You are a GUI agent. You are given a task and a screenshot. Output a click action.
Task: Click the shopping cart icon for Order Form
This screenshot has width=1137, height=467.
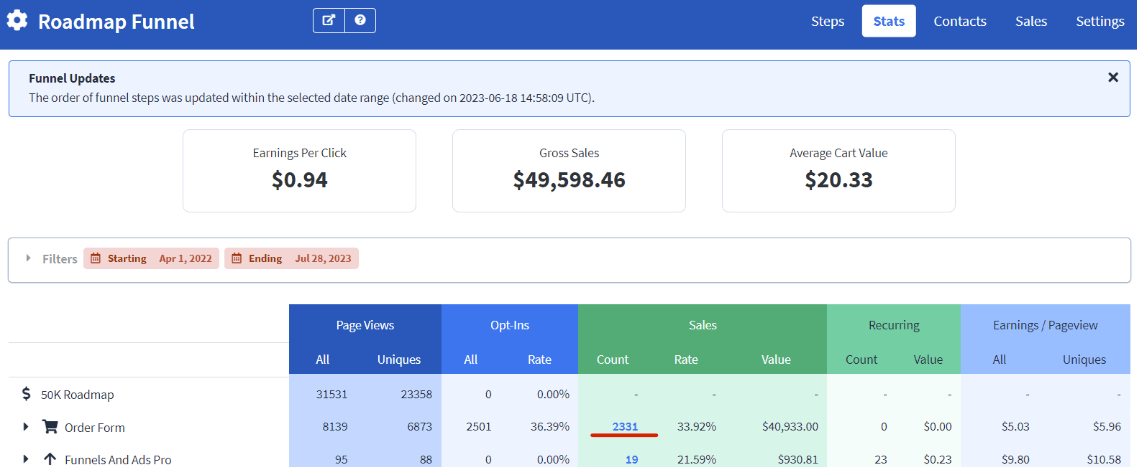(x=50, y=427)
